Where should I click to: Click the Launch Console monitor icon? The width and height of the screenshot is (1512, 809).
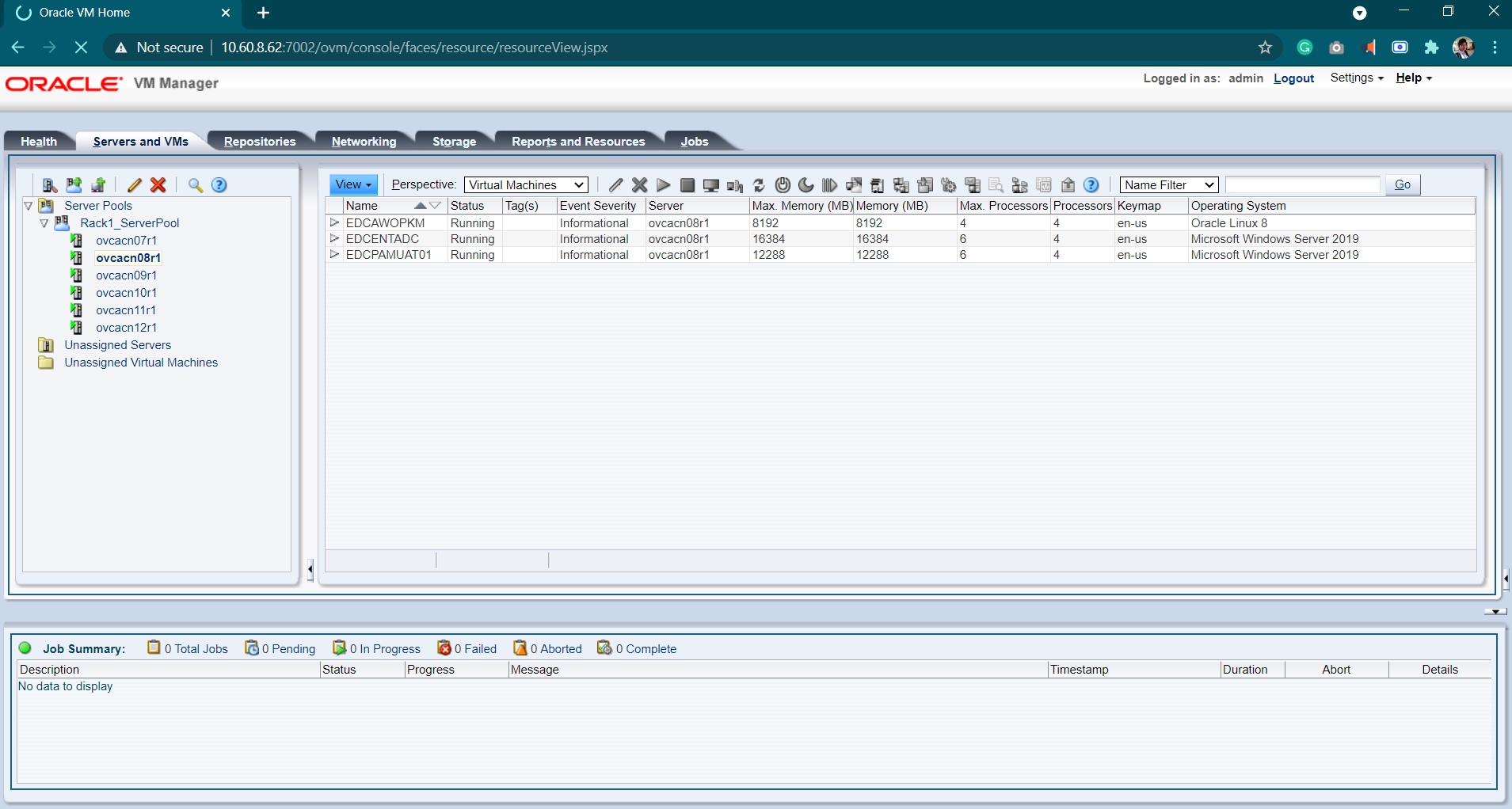[711, 185]
